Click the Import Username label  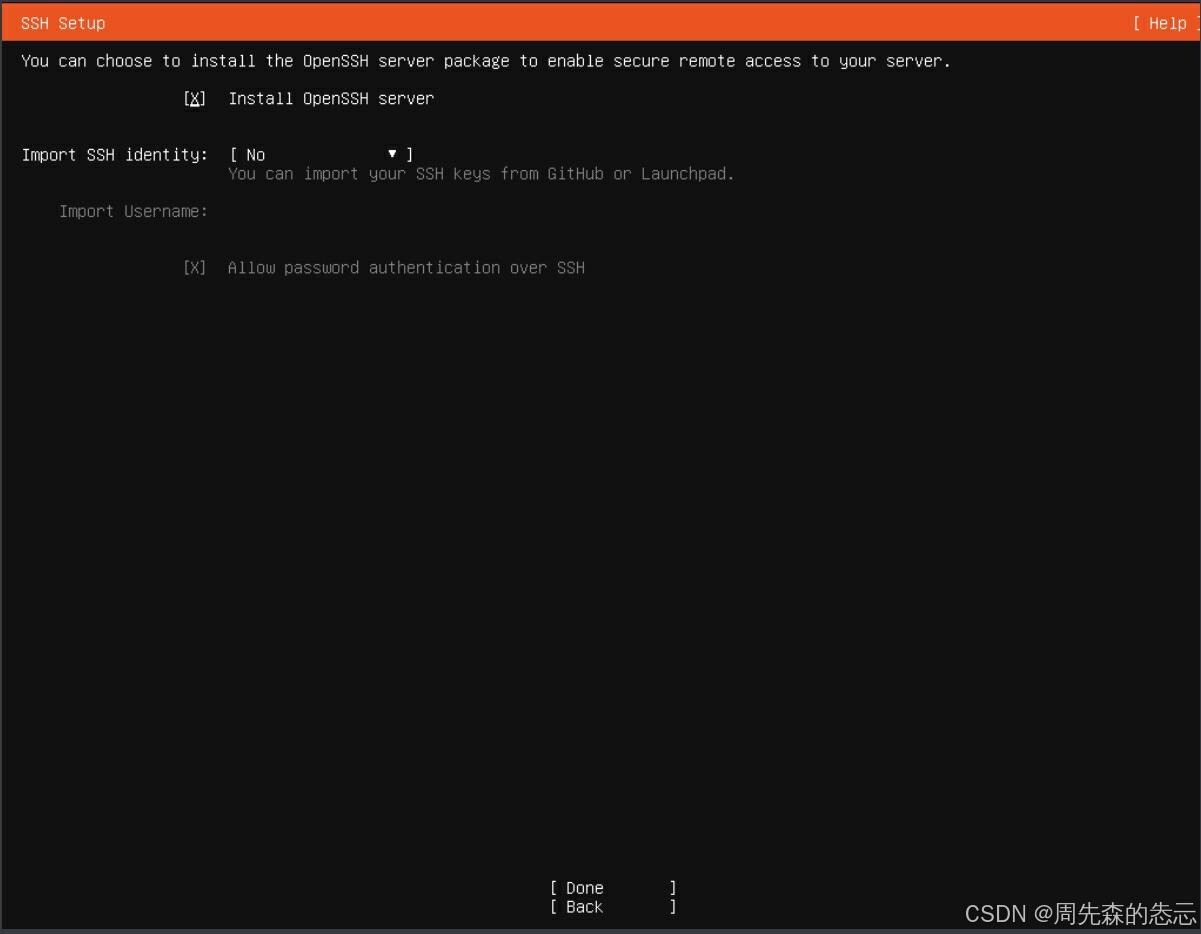[x=133, y=212]
